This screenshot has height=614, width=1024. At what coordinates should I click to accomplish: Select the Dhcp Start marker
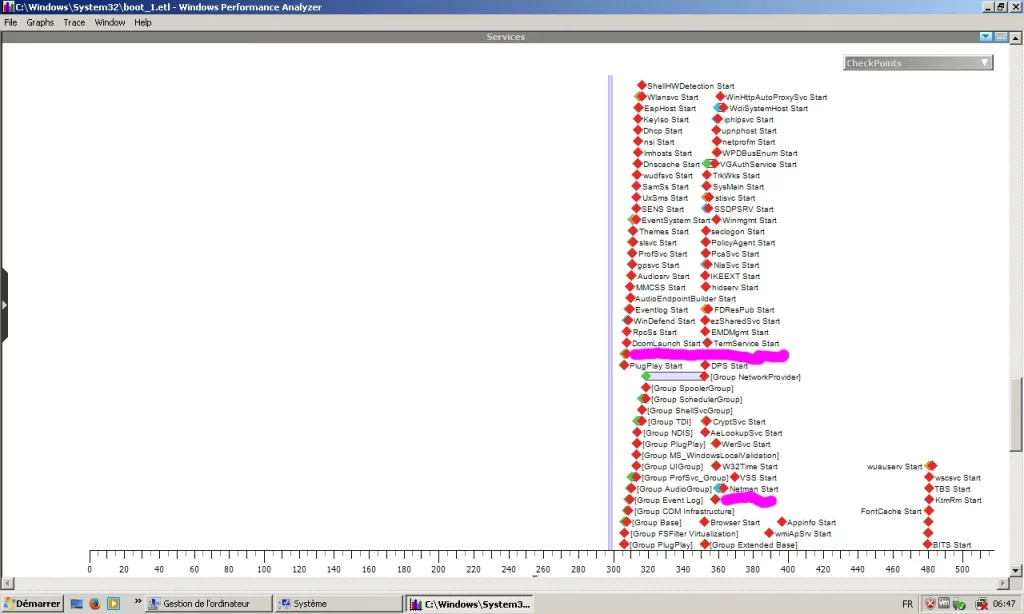[638, 131]
